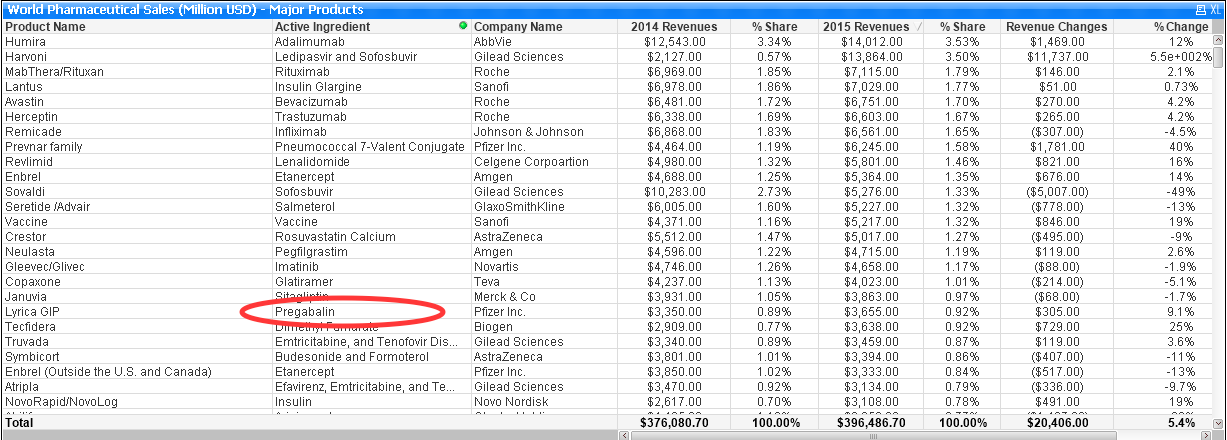The width and height of the screenshot is (1227, 440).
Task: Select the Atripla product cell
Action: pyautogui.click(x=136, y=387)
